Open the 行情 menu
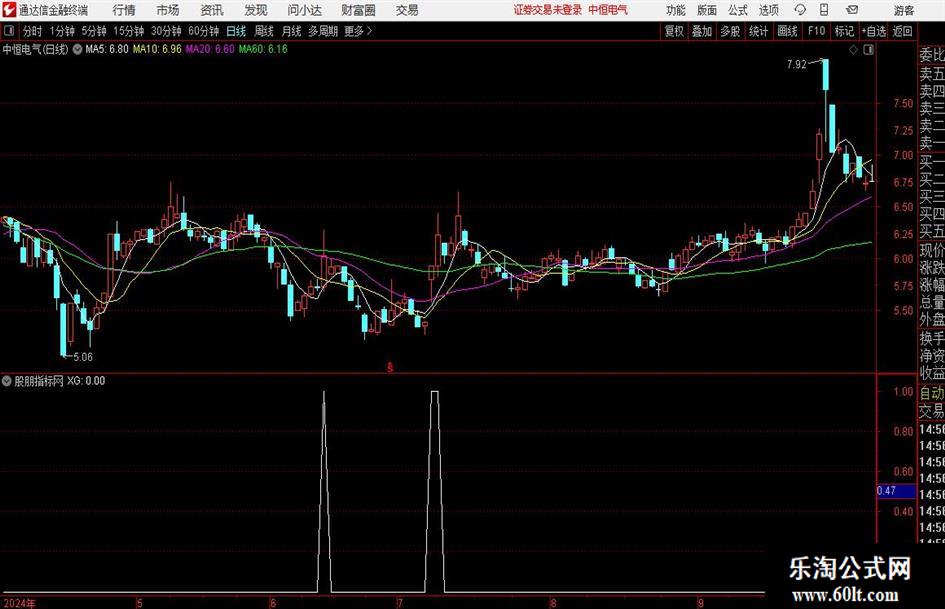945x609 pixels. pyautogui.click(x=124, y=10)
